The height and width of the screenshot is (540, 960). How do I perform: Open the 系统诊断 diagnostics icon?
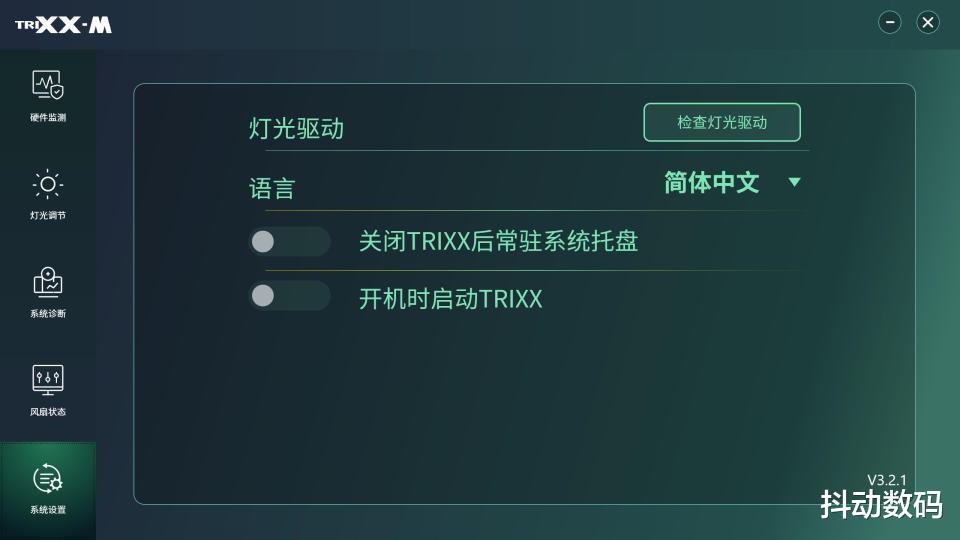[48, 281]
